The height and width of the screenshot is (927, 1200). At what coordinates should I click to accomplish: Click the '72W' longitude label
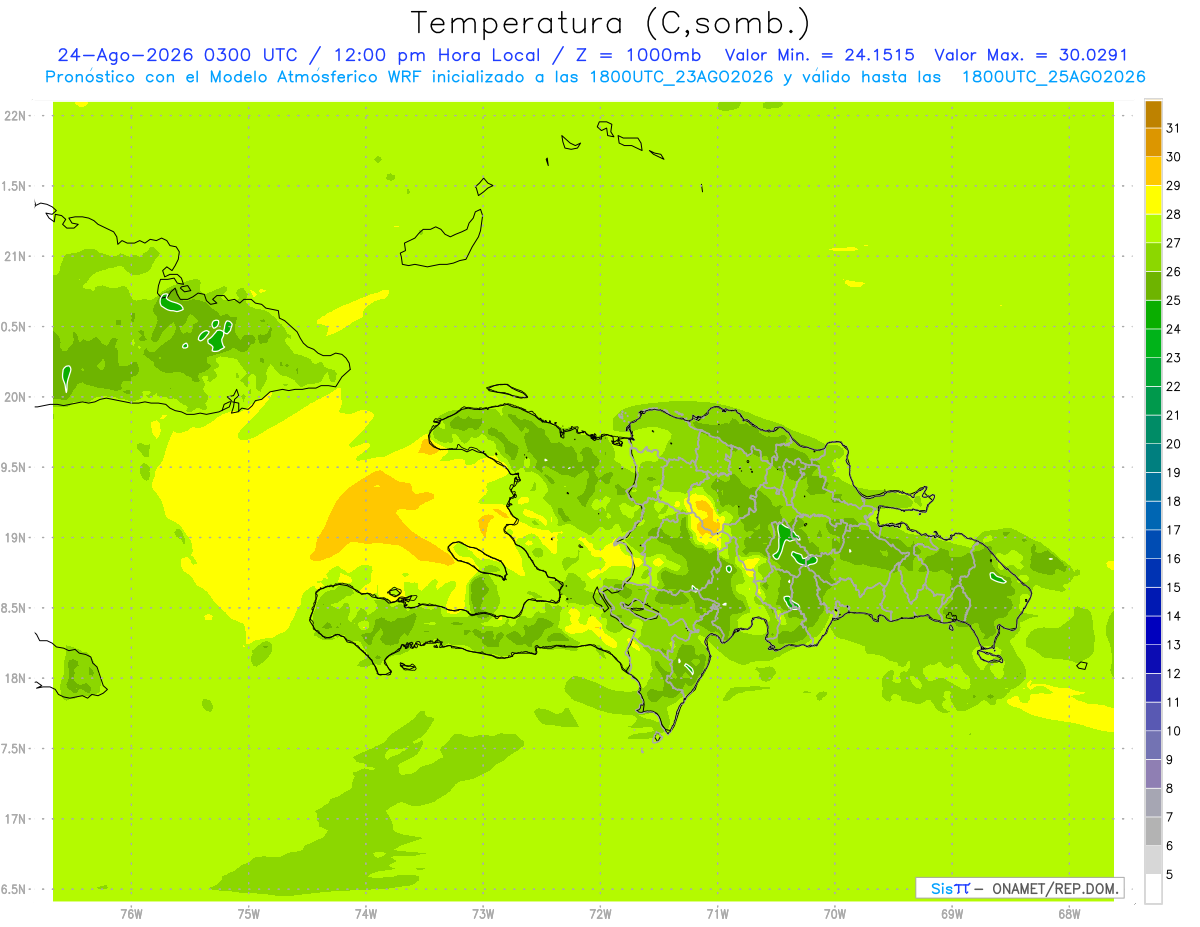[x=601, y=914]
